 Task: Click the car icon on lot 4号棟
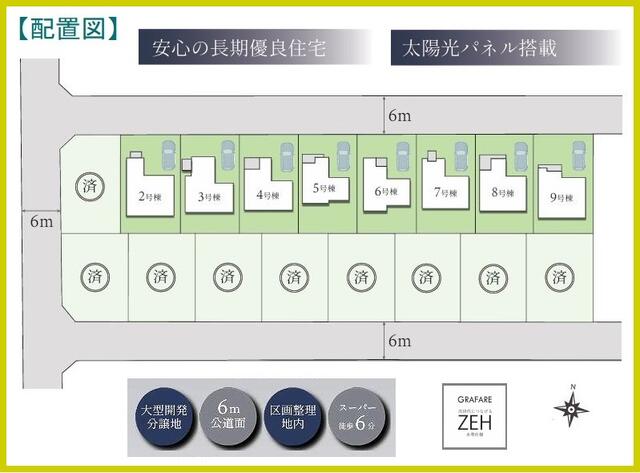click(x=287, y=158)
